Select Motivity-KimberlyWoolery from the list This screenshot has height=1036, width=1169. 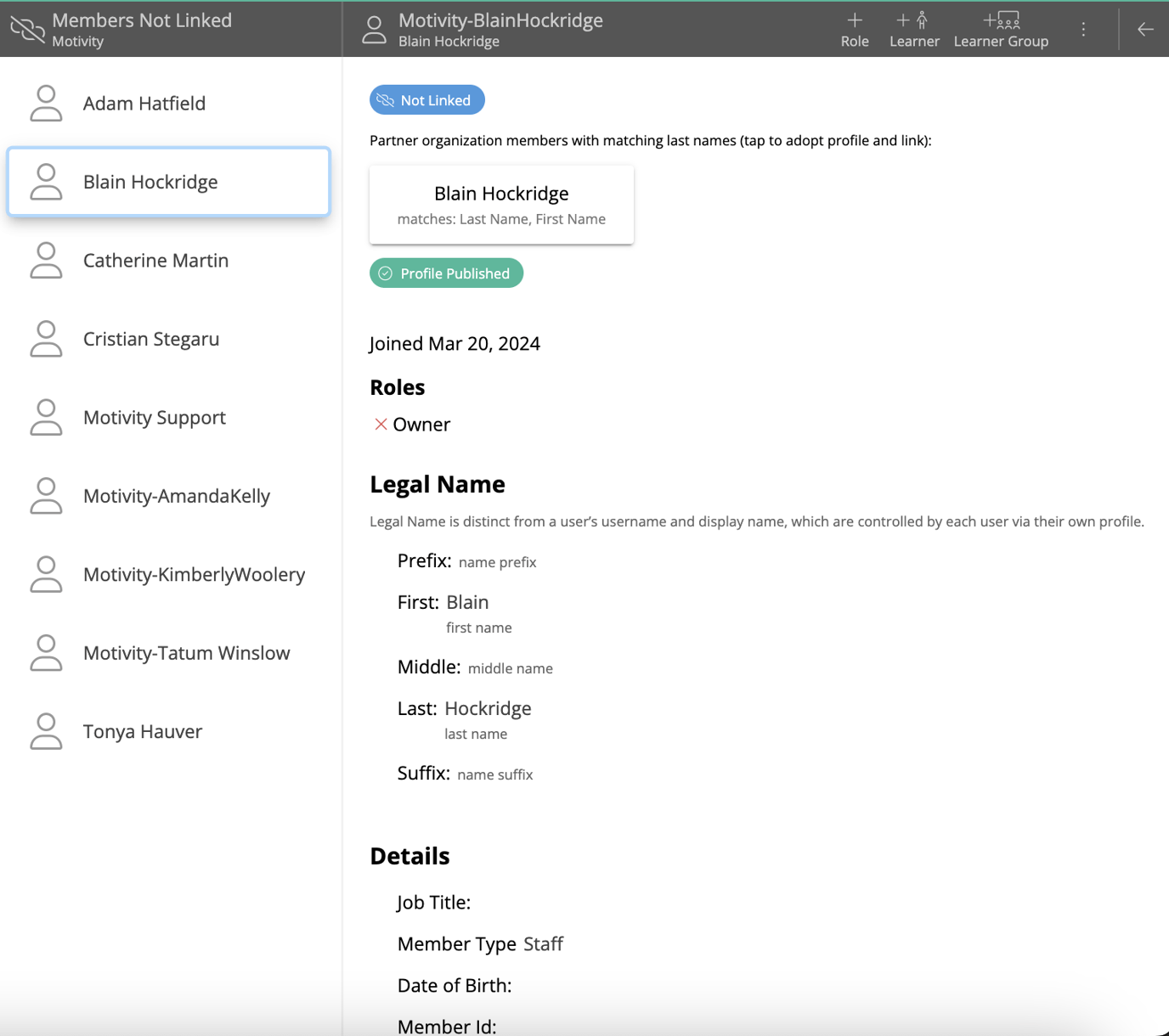(x=194, y=575)
